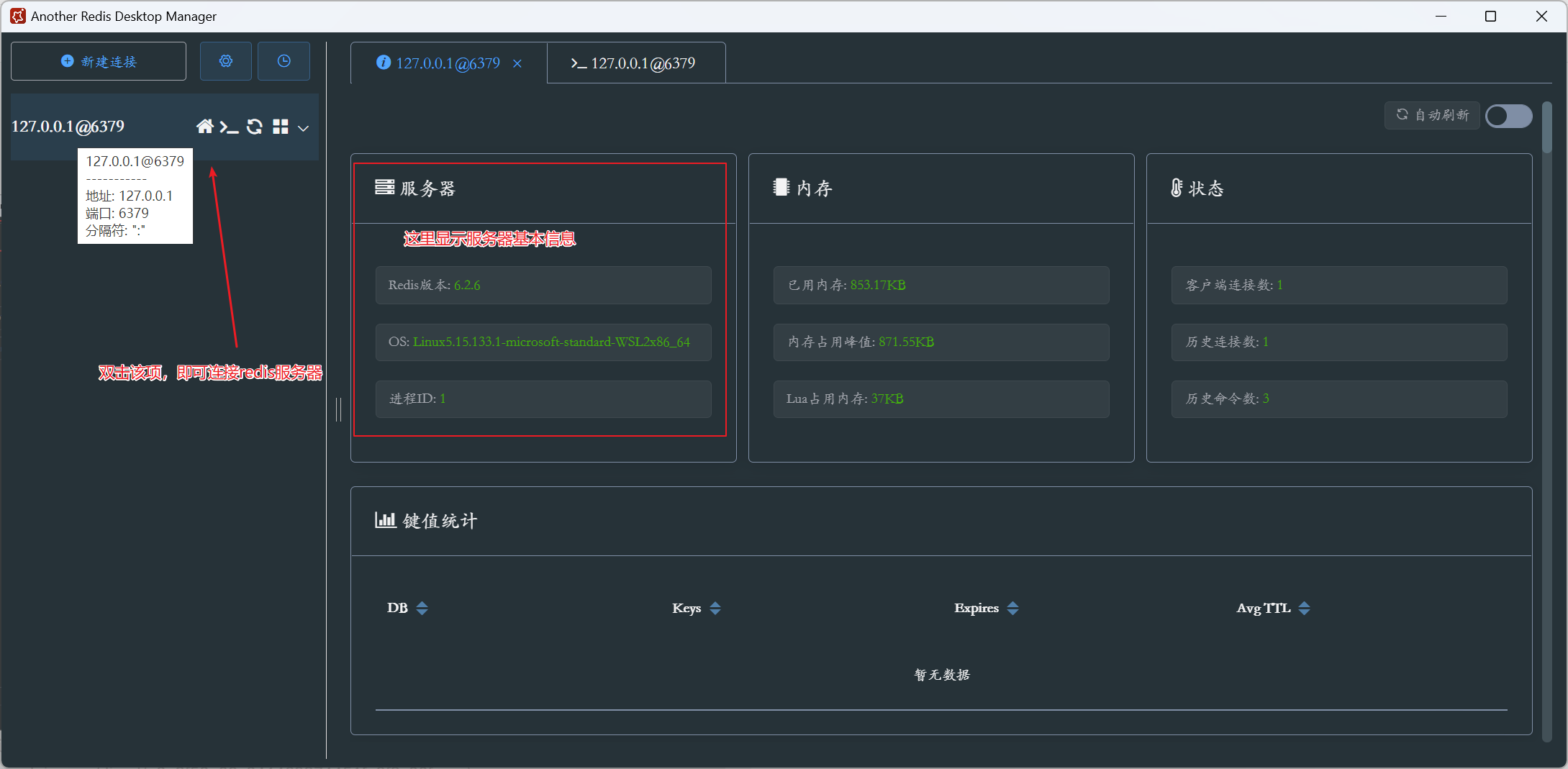Viewport: 1568px width, 769px height.
Task: Click the no data (暂无数据) message
Action: point(942,675)
